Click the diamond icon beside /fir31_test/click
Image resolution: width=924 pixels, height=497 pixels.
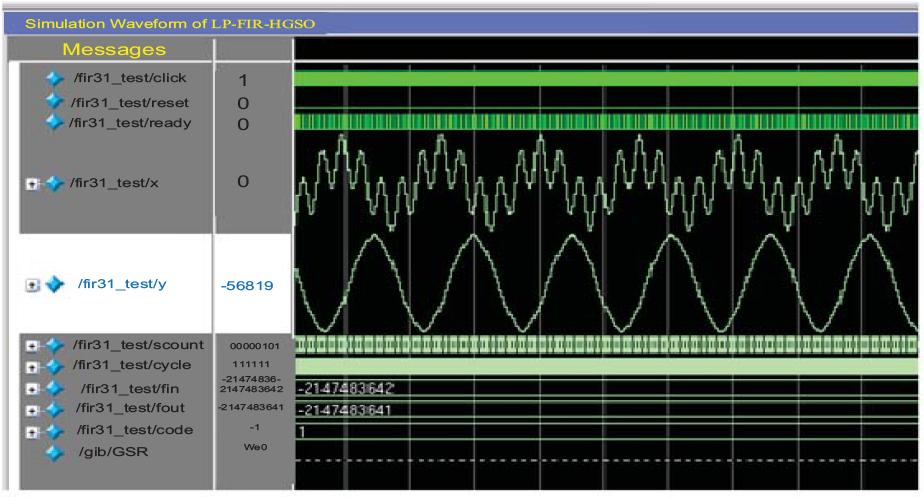[55, 79]
